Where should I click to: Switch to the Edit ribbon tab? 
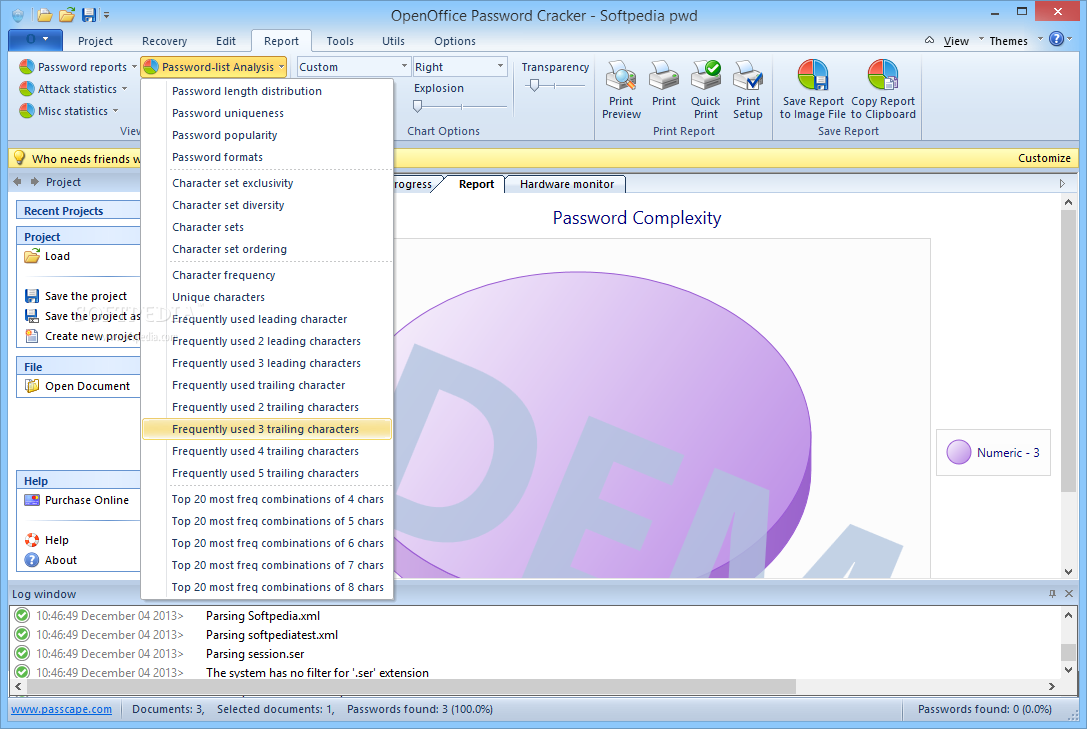coord(225,41)
